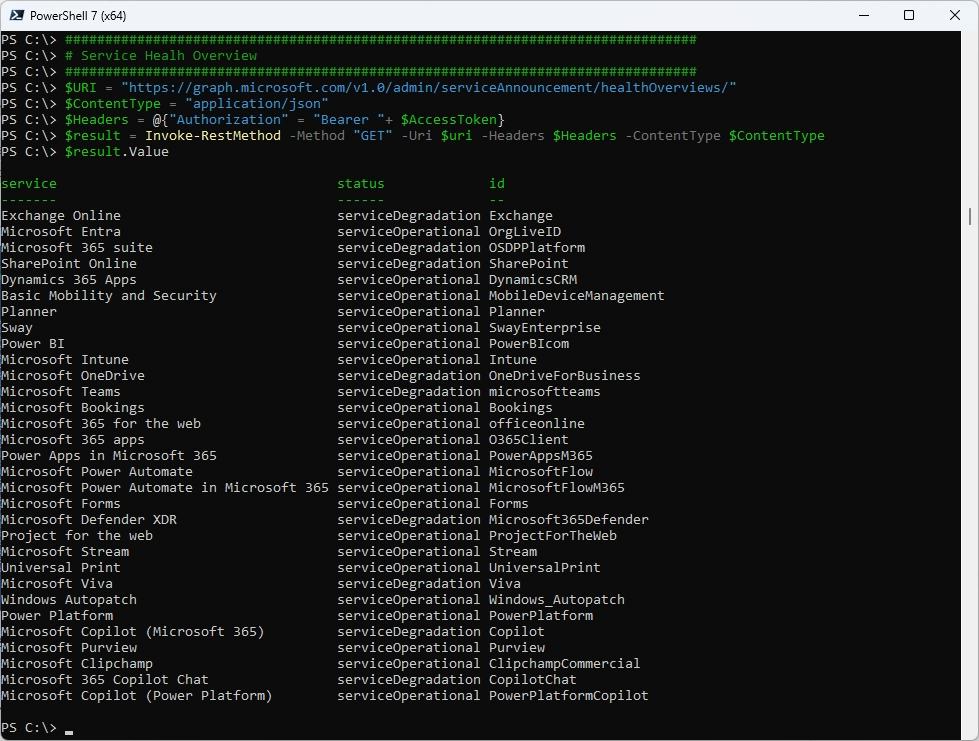
Task: Click the "Windows_Autopatch" id value
Action: [x=556, y=600]
